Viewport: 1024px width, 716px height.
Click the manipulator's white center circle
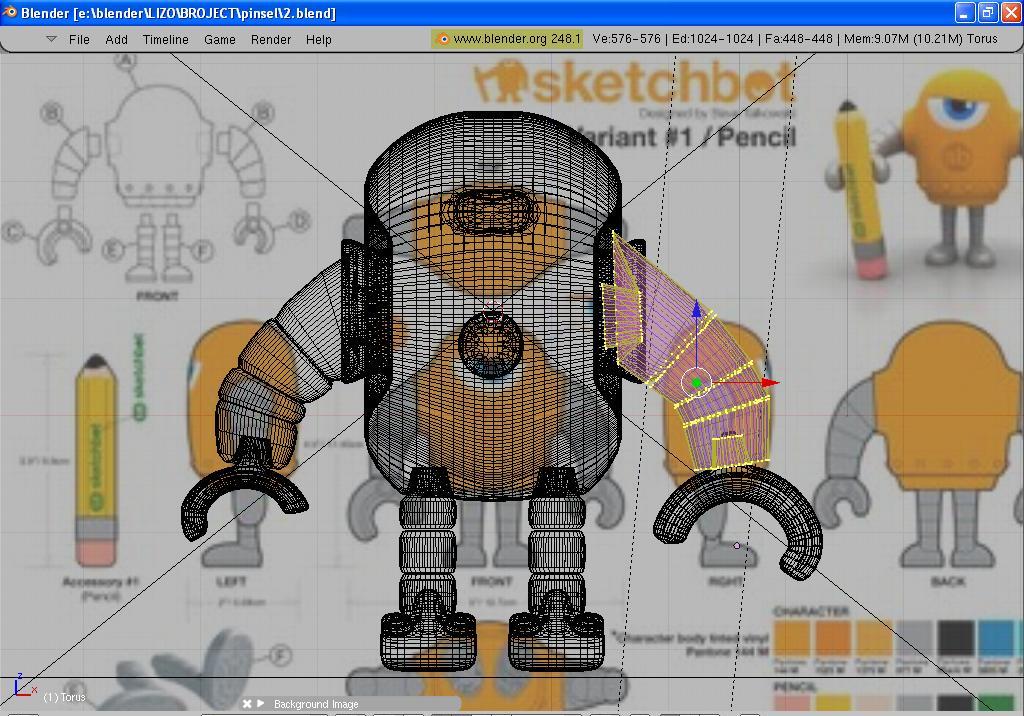(696, 383)
